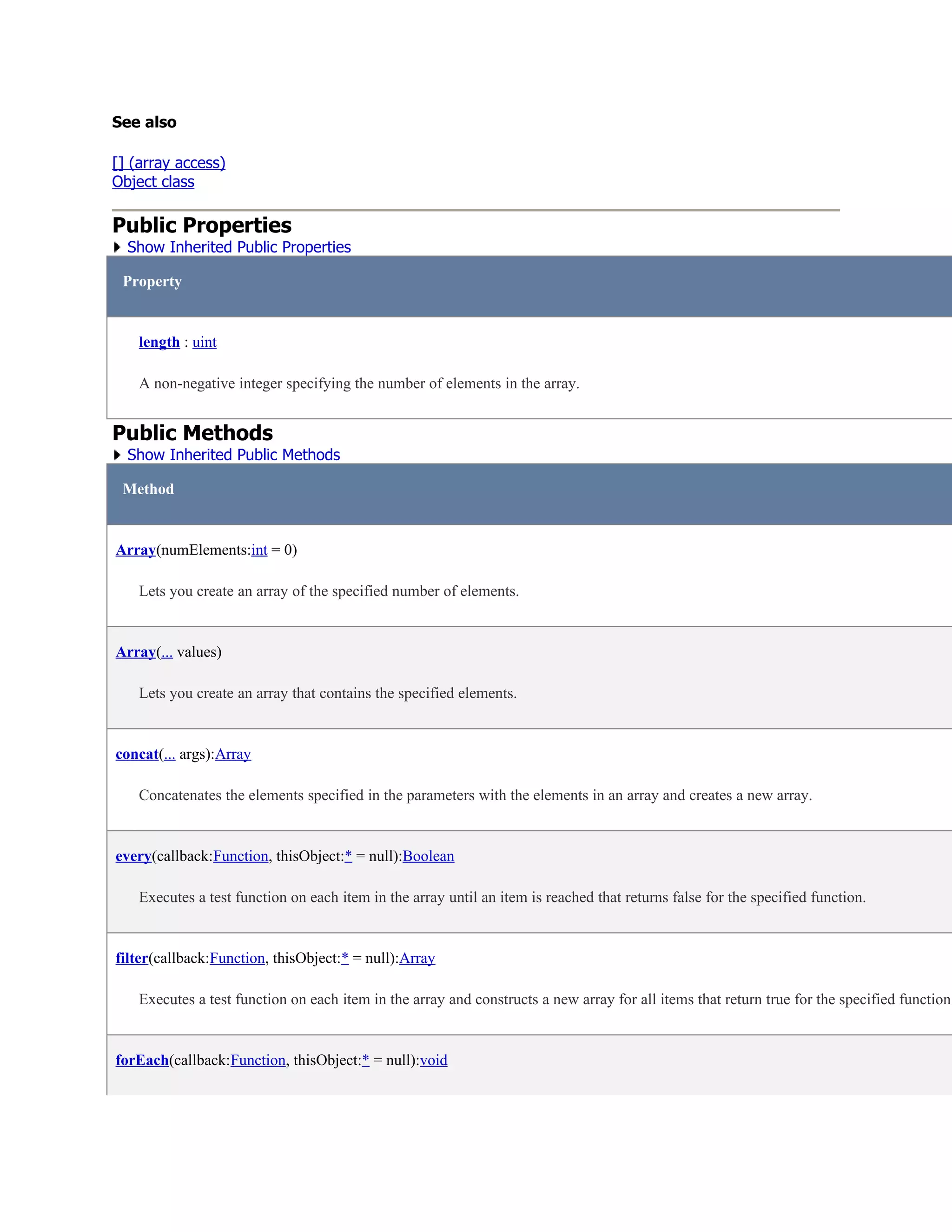Click the Array(... values) constructor link

(135, 651)
